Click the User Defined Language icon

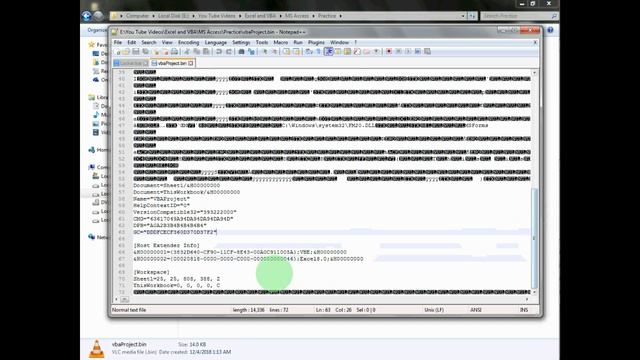click(x=338, y=51)
